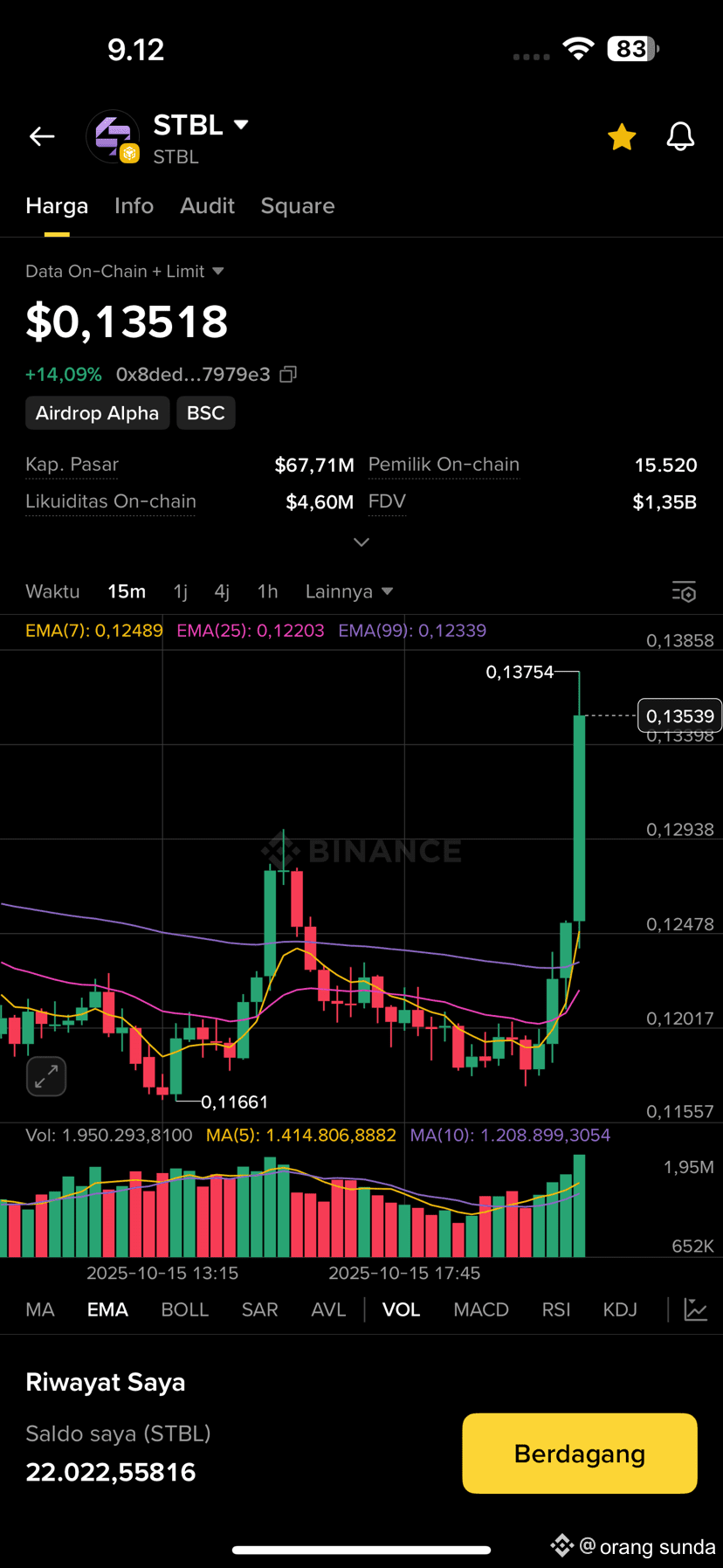The image size is (723, 1568).
Task: Open indicator chart icon beside KDJ
Action: click(x=696, y=1309)
